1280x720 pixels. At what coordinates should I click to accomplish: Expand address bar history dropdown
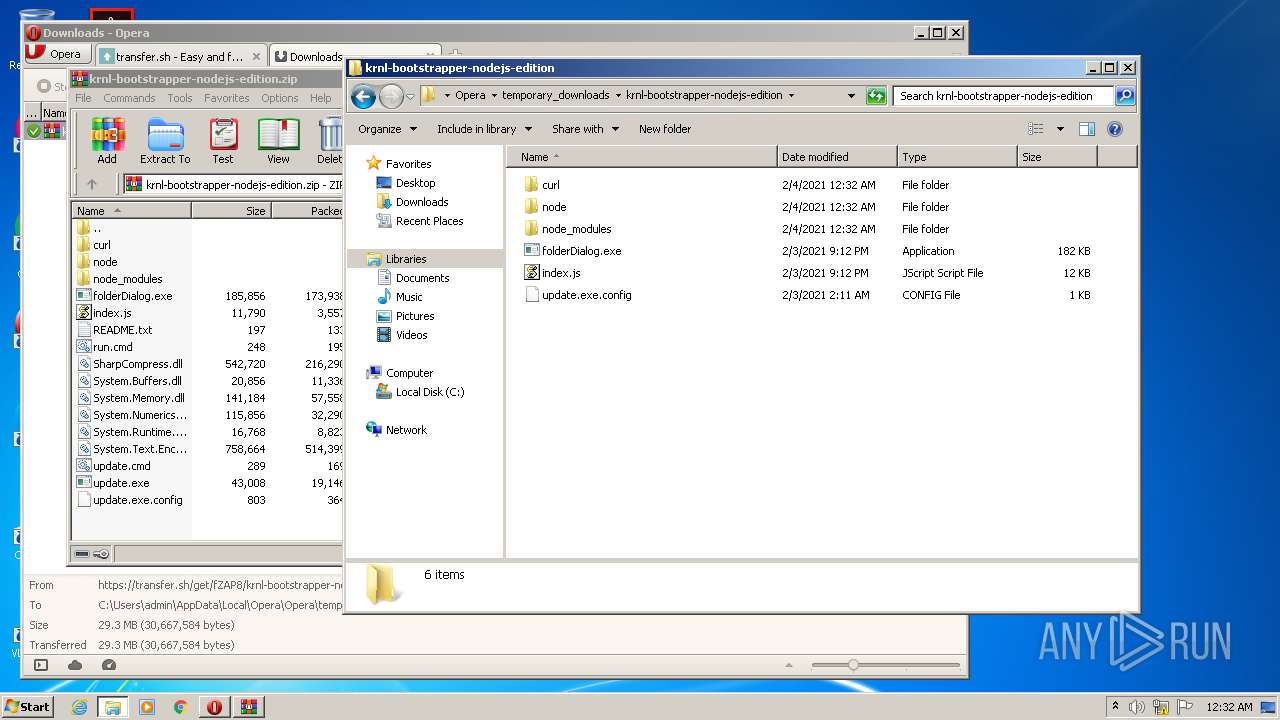pos(851,96)
